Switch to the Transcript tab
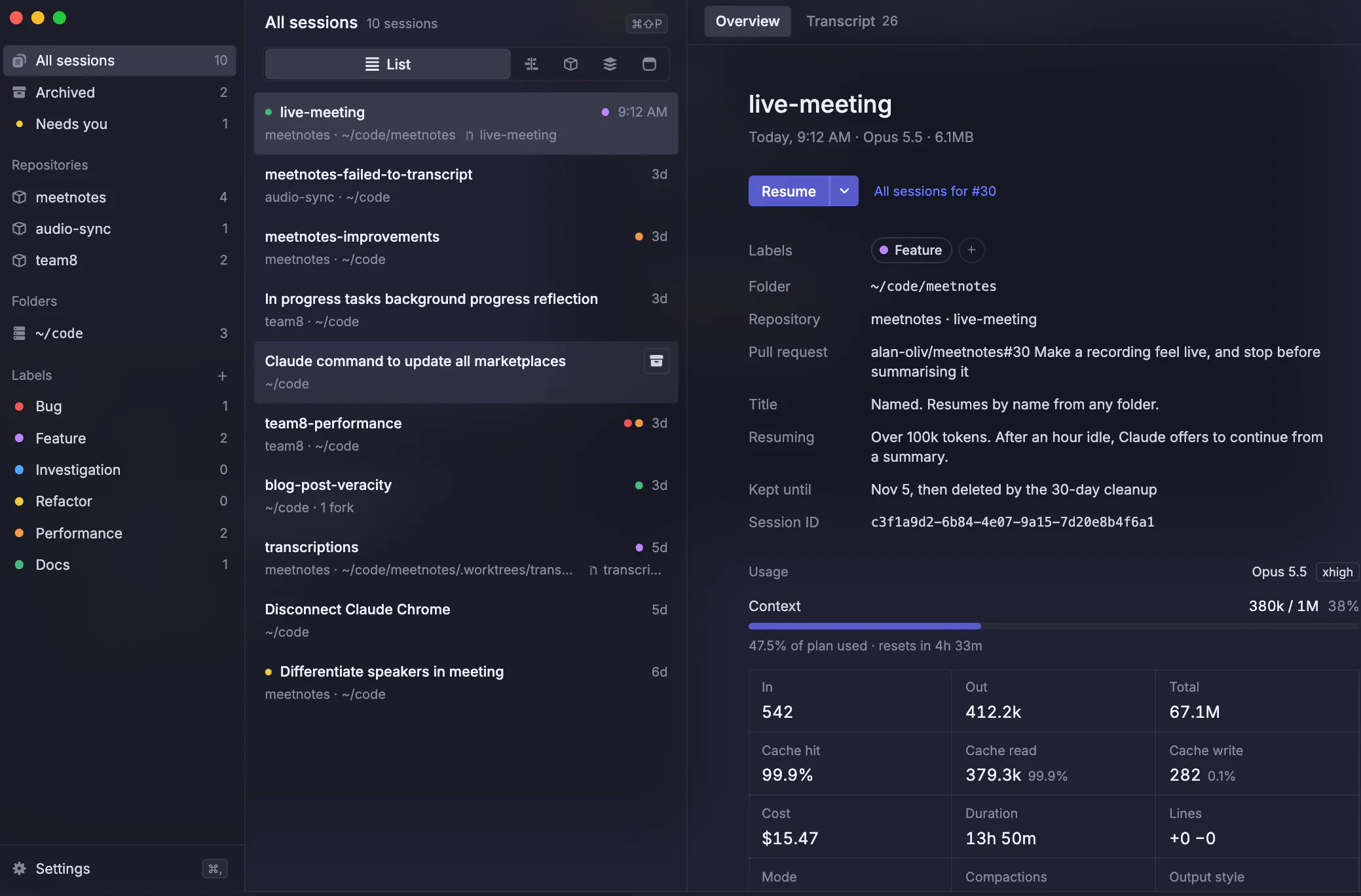The image size is (1361, 896). [x=851, y=21]
